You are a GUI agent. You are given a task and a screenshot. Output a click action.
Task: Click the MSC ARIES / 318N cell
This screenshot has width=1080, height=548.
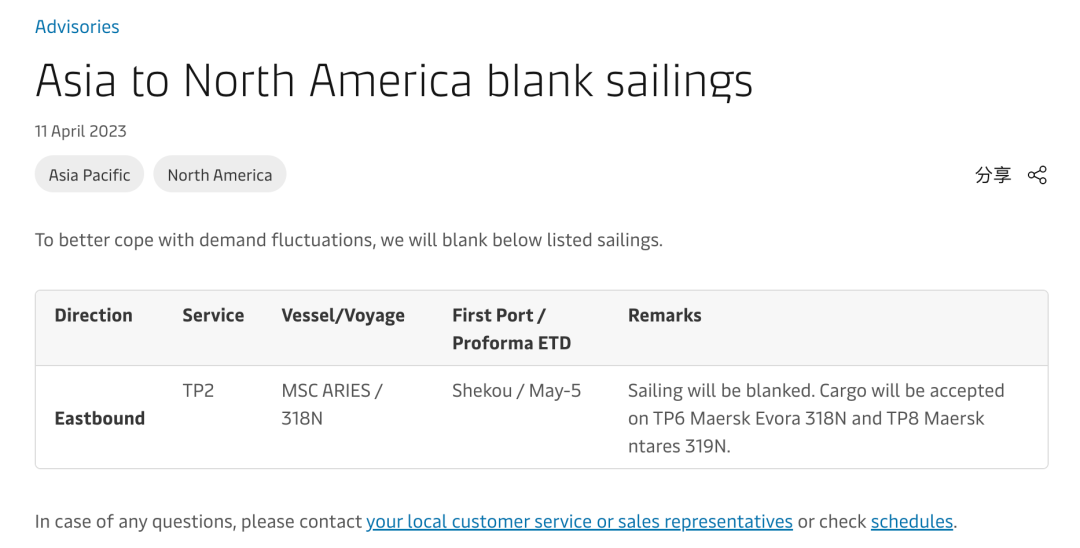click(x=331, y=404)
